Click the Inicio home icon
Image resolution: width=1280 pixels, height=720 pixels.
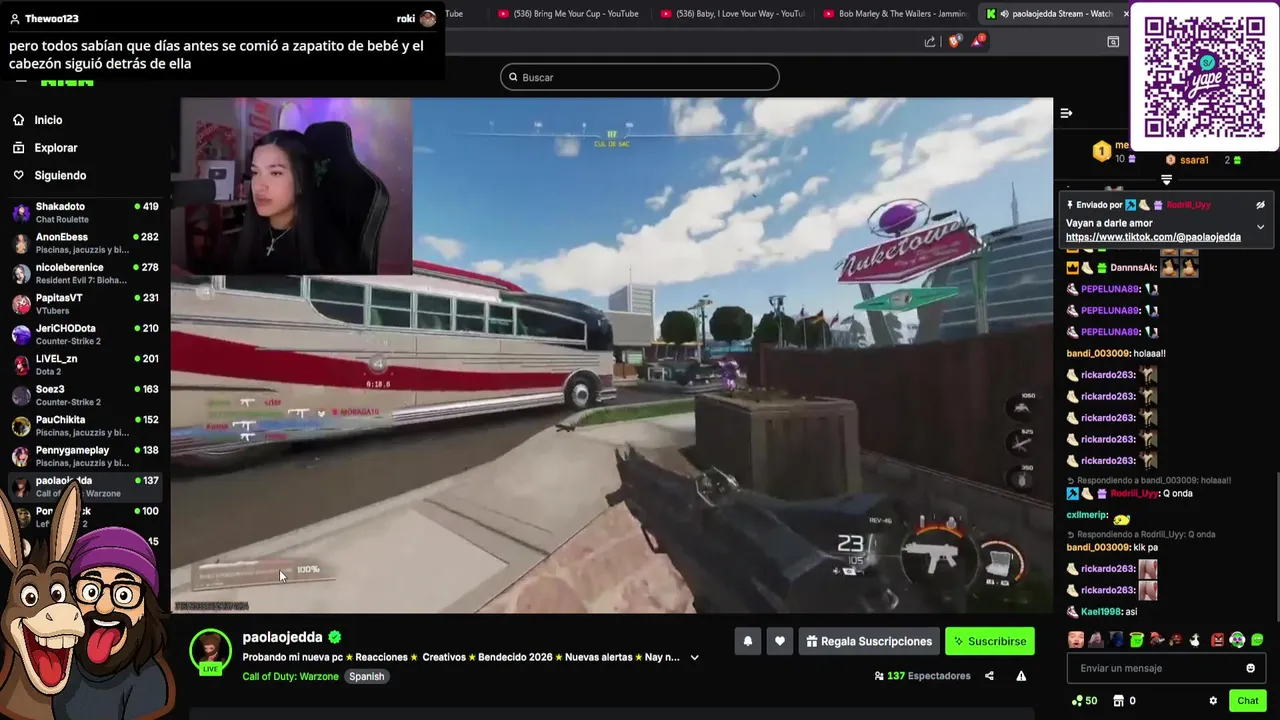(x=18, y=120)
